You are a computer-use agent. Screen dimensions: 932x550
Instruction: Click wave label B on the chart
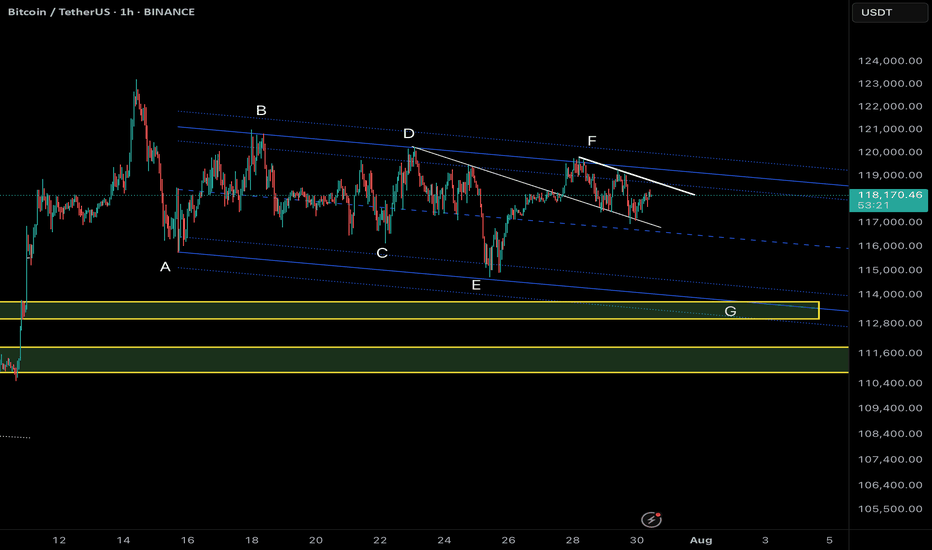coord(261,111)
